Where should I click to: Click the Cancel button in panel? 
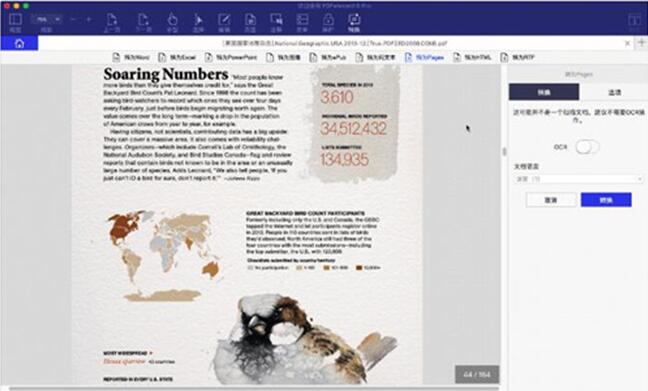coord(551,200)
